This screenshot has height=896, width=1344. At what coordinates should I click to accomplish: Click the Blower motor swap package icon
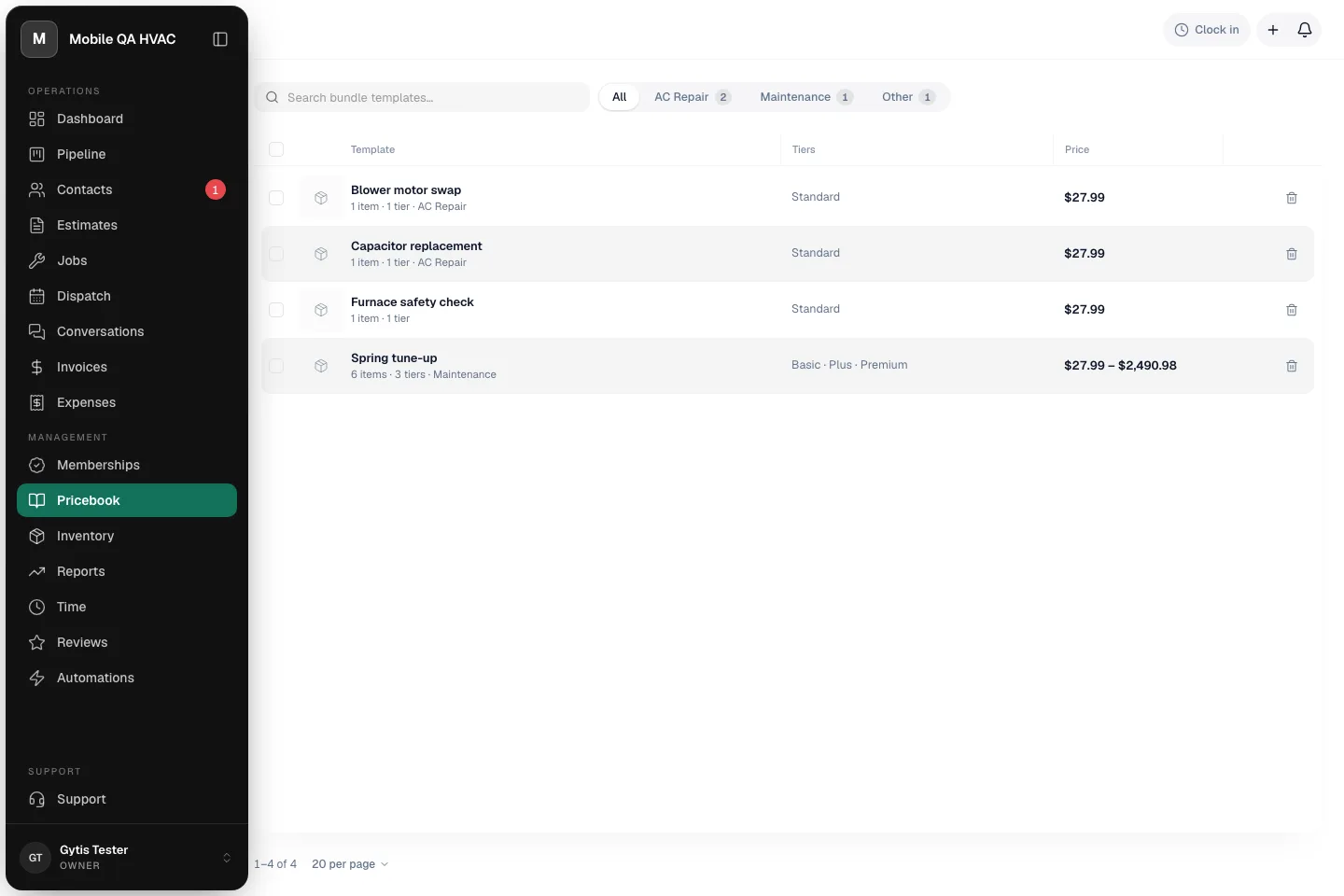tap(321, 198)
